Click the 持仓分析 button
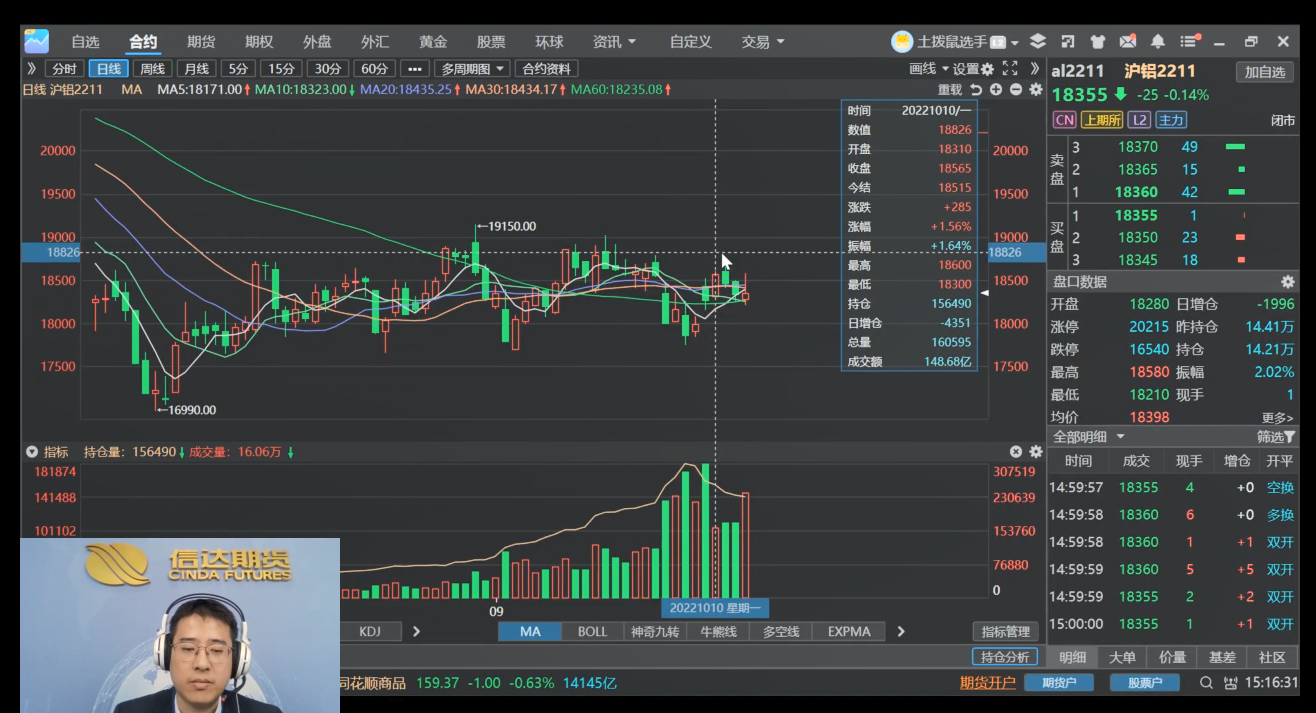1316x713 pixels. coord(1004,657)
